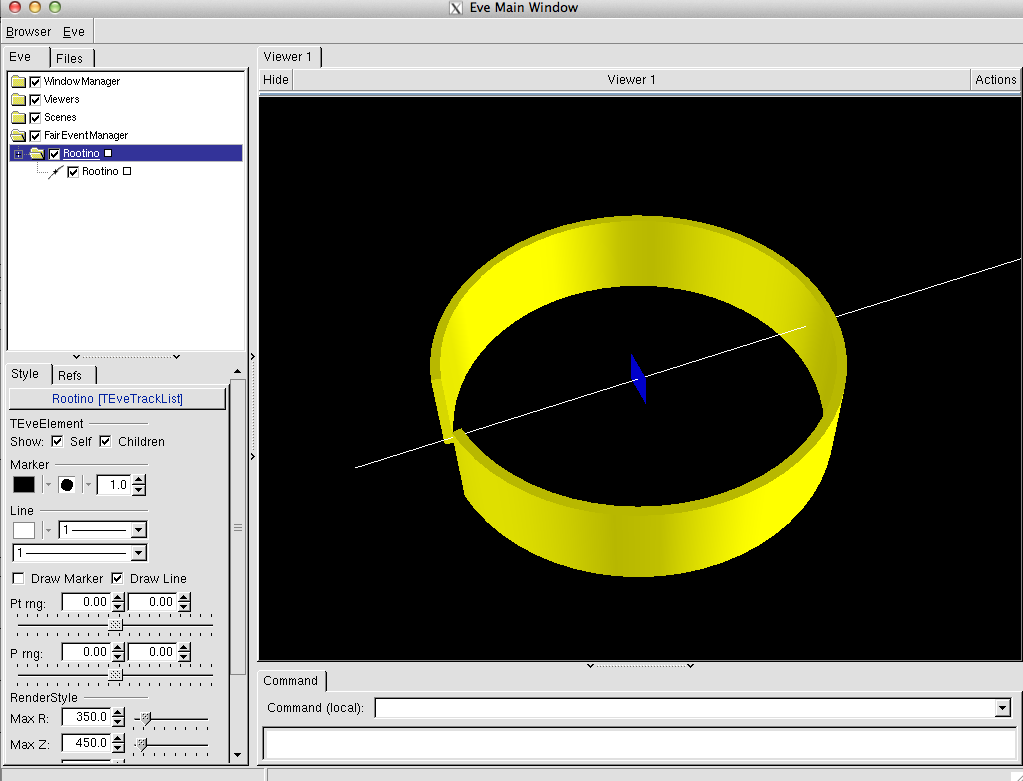Click the WindowManager folder icon
Image resolution: width=1023 pixels, height=781 pixels.
pos(18,81)
